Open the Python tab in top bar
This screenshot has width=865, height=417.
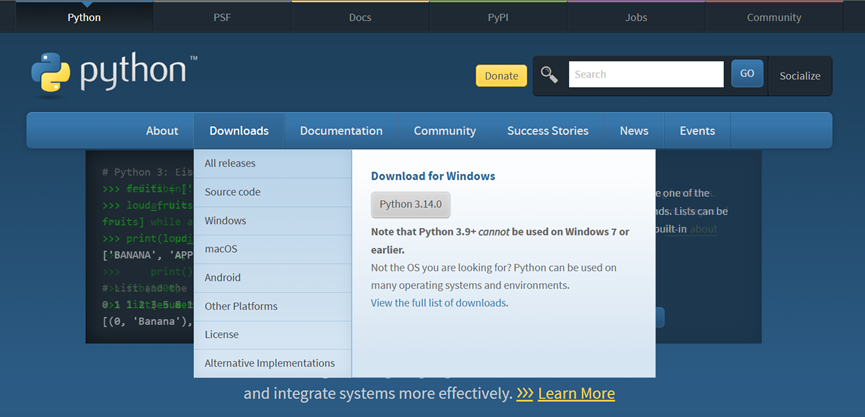[x=84, y=18]
